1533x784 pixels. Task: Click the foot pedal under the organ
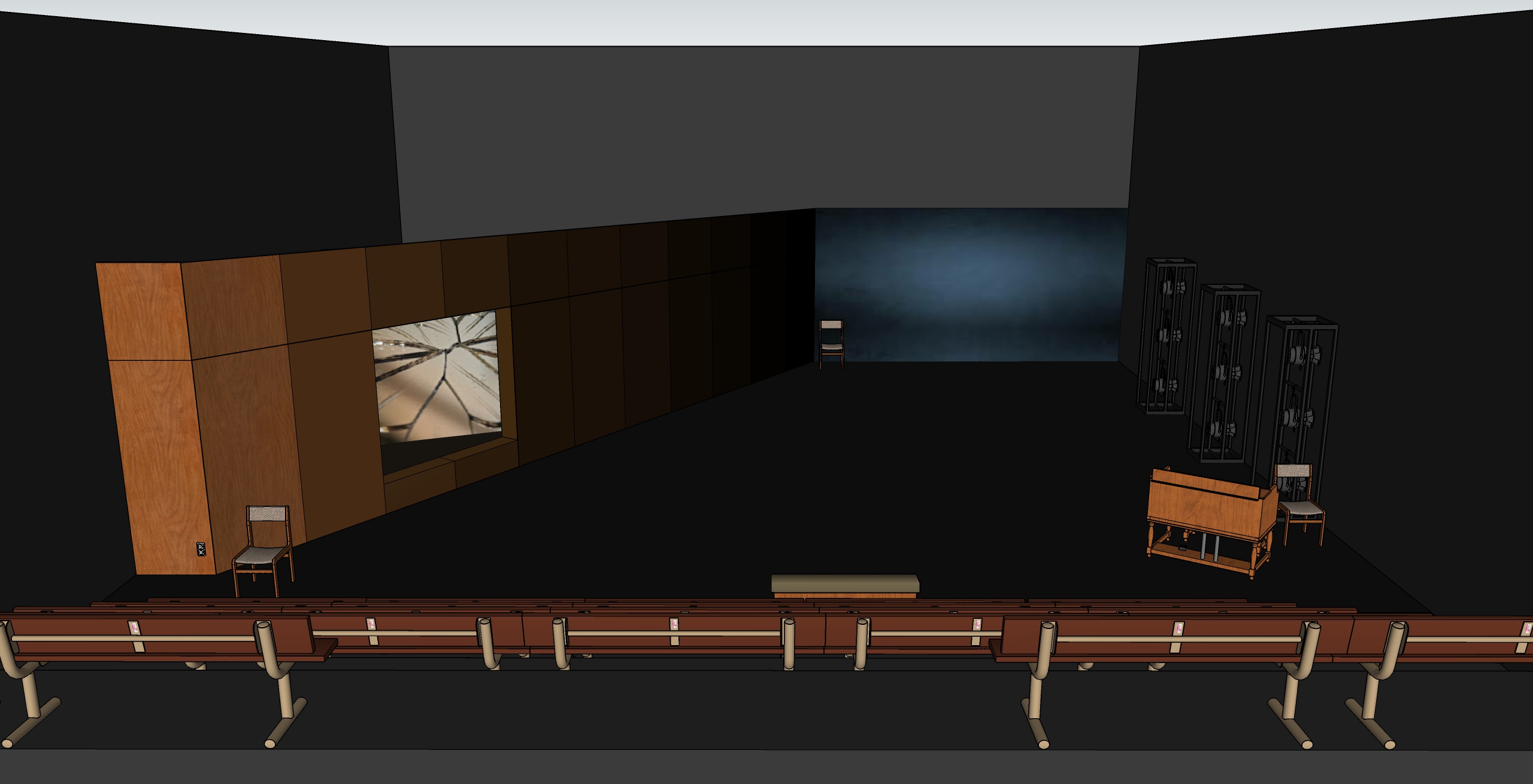[1183, 549]
